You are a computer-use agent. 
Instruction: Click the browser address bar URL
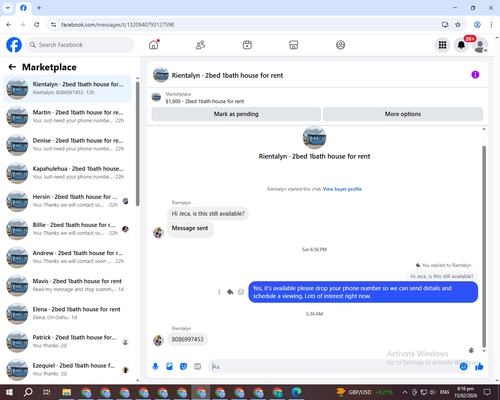(x=117, y=25)
